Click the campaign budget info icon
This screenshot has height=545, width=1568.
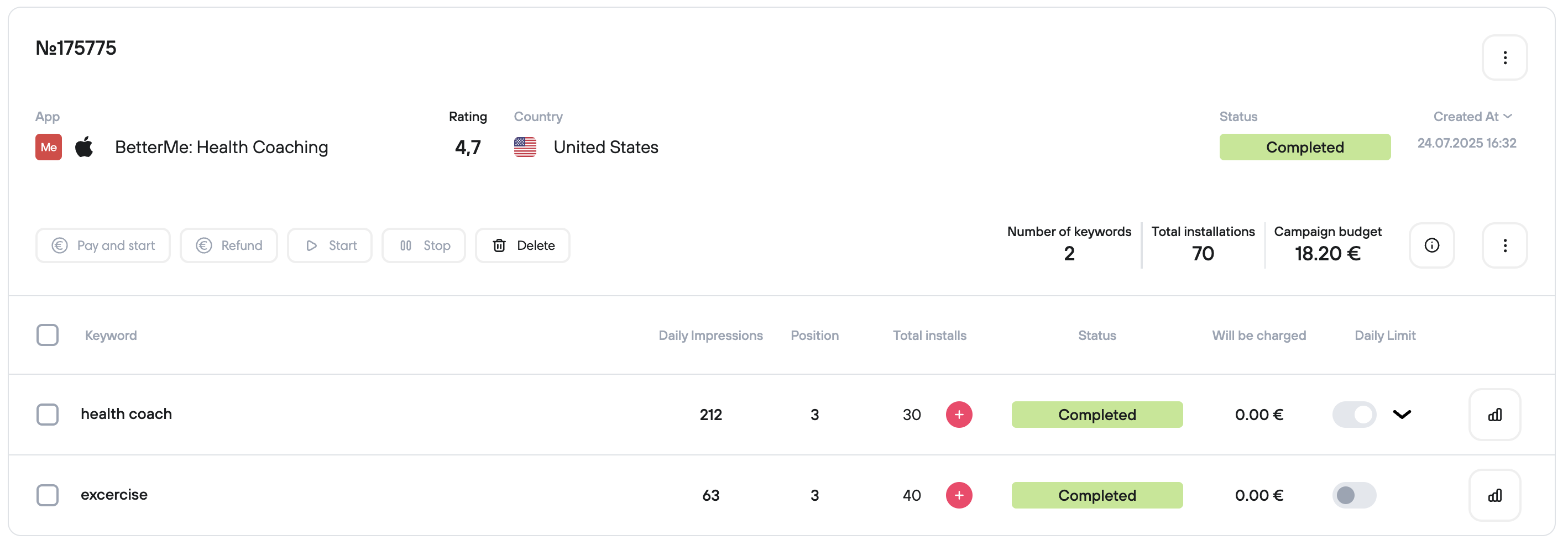click(1431, 245)
